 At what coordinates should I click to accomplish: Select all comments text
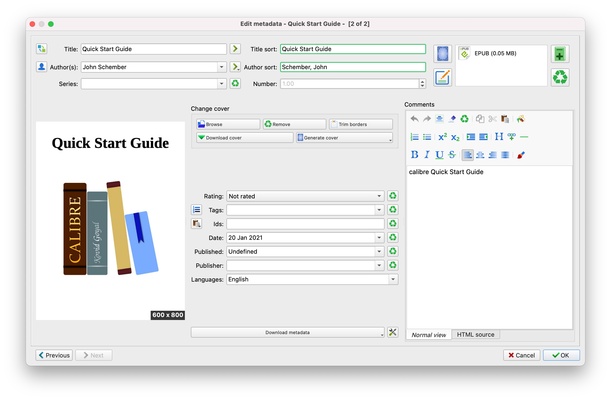click(x=440, y=119)
